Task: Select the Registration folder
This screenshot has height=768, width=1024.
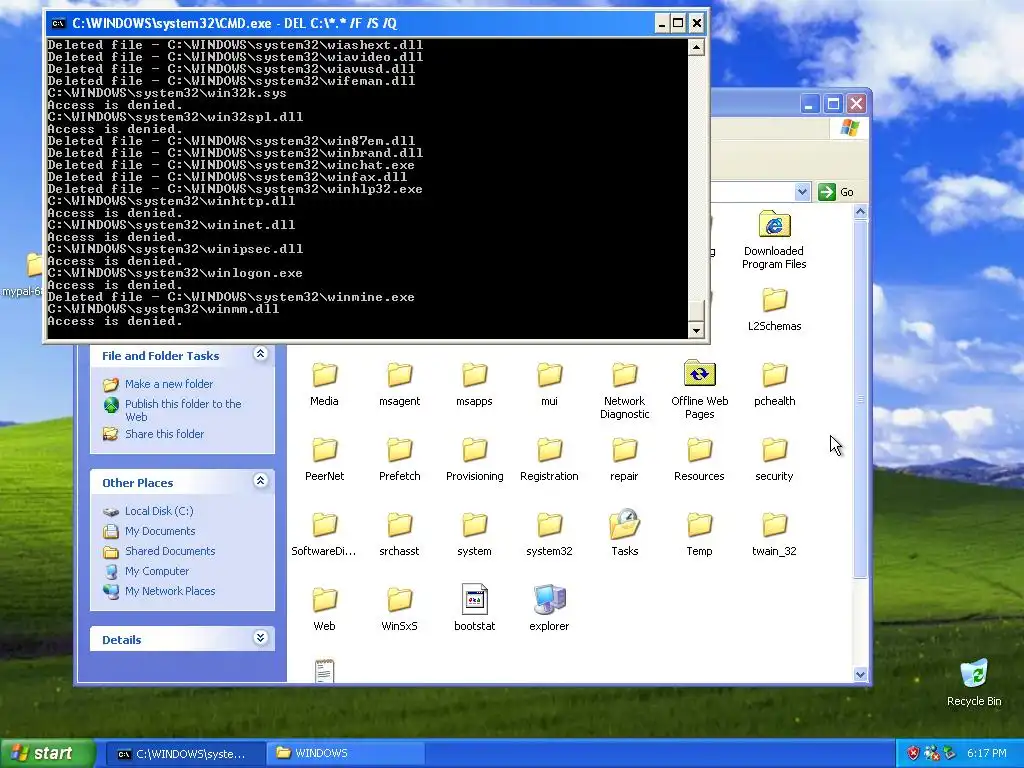Action: tap(549, 459)
